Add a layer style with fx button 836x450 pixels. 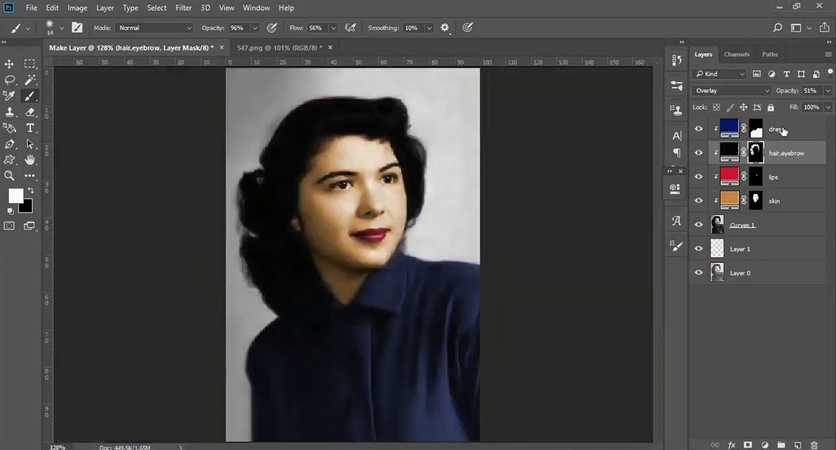click(x=732, y=444)
